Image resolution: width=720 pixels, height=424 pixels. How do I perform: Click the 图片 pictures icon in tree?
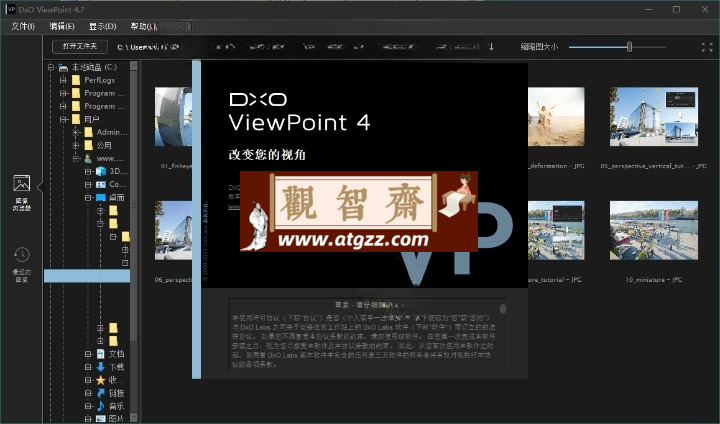(101, 419)
